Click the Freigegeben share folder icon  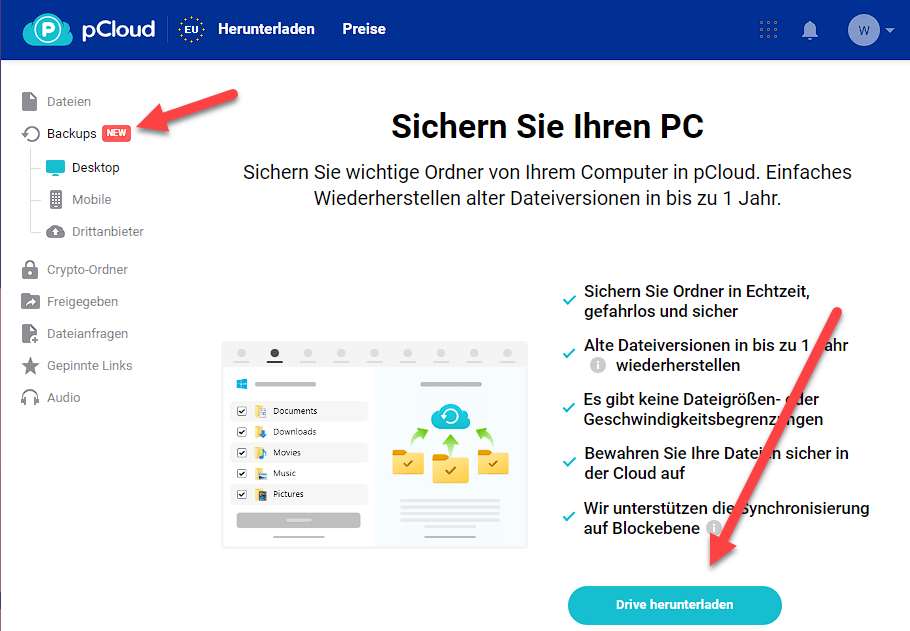click(30, 301)
